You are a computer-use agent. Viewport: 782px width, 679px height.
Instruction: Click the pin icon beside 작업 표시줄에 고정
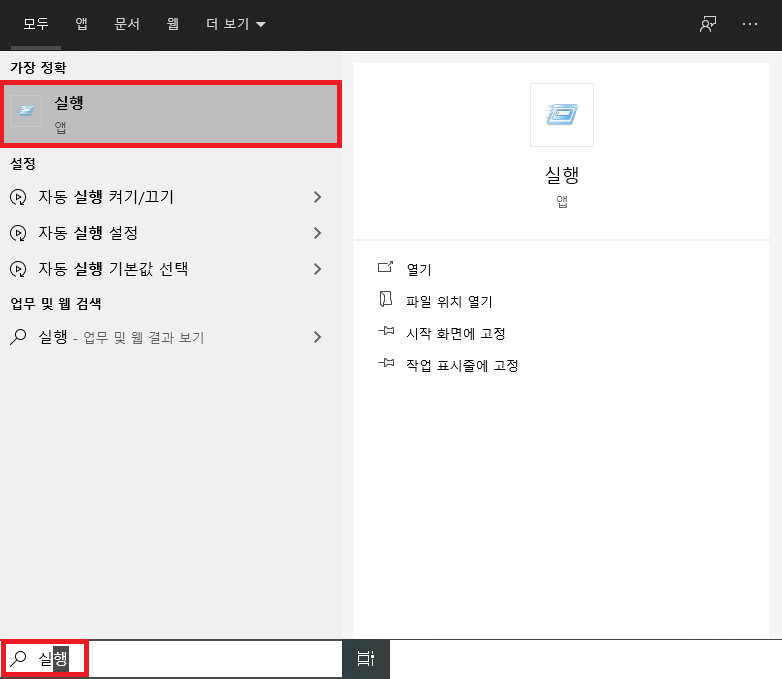tap(386, 362)
